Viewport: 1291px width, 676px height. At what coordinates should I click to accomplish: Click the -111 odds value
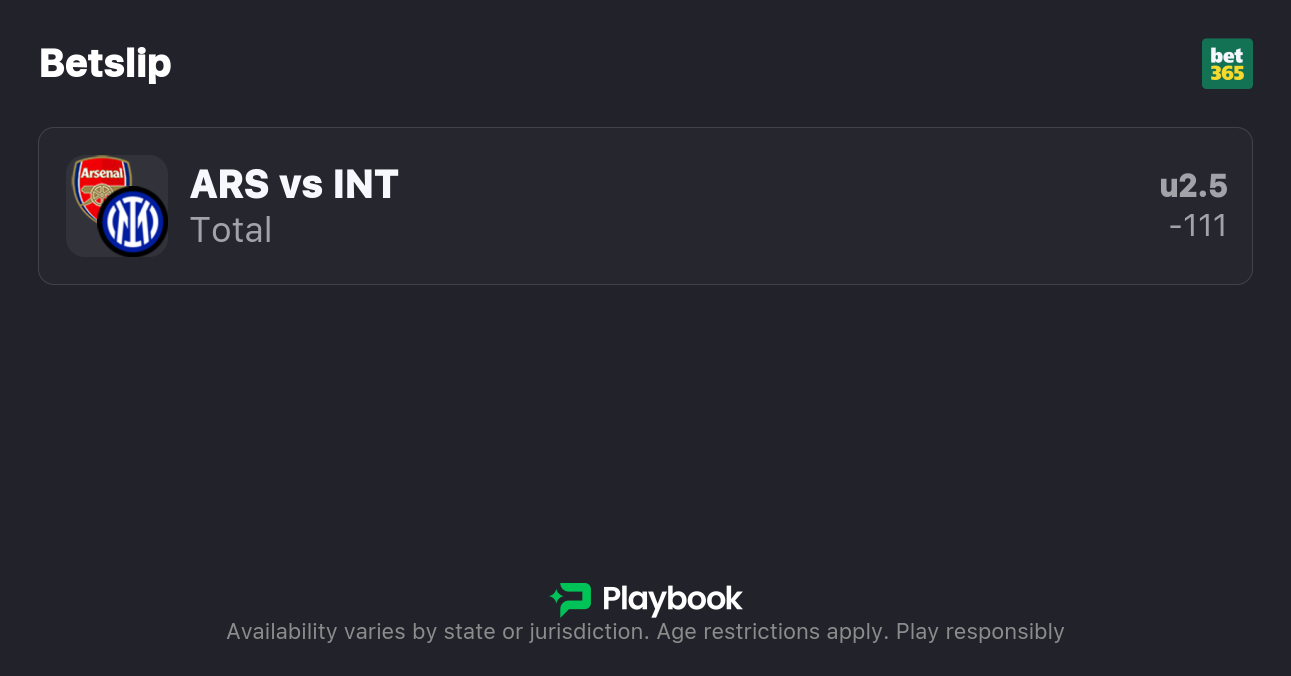1198,226
